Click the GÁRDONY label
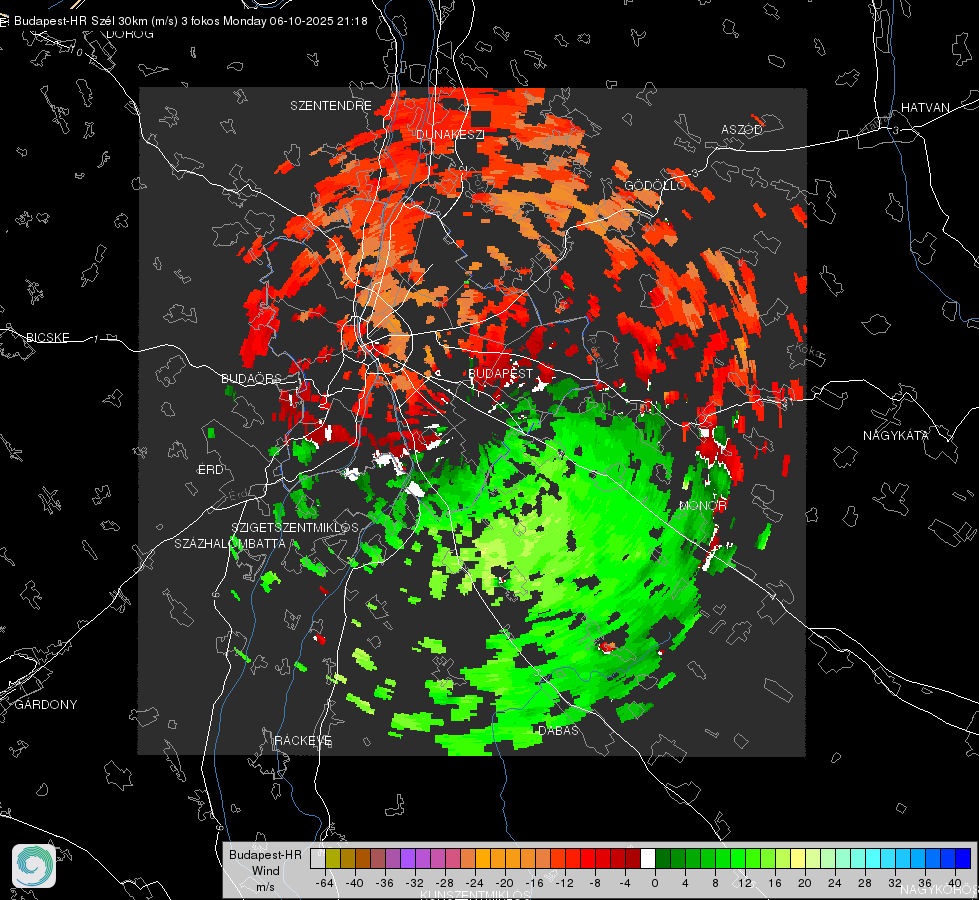 [46, 705]
